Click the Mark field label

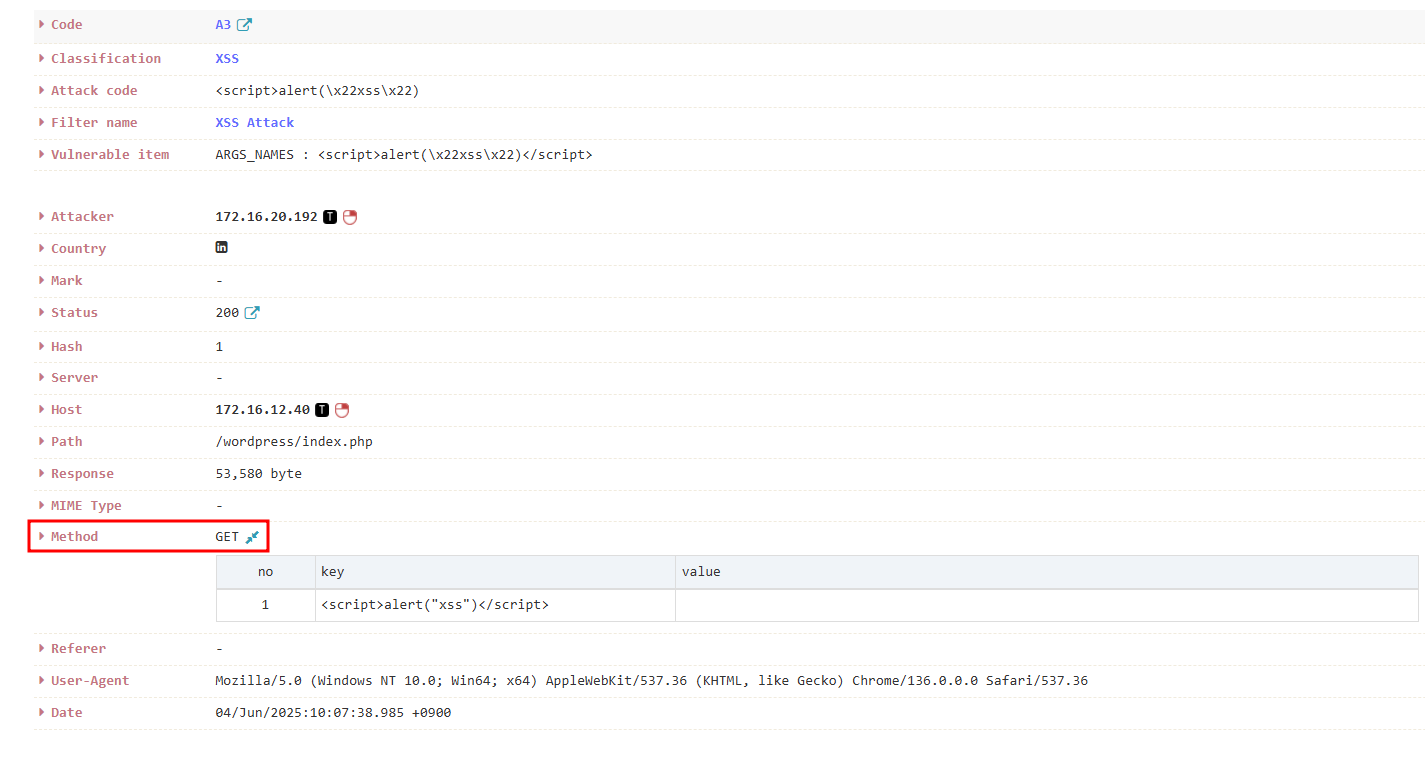click(x=67, y=281)
